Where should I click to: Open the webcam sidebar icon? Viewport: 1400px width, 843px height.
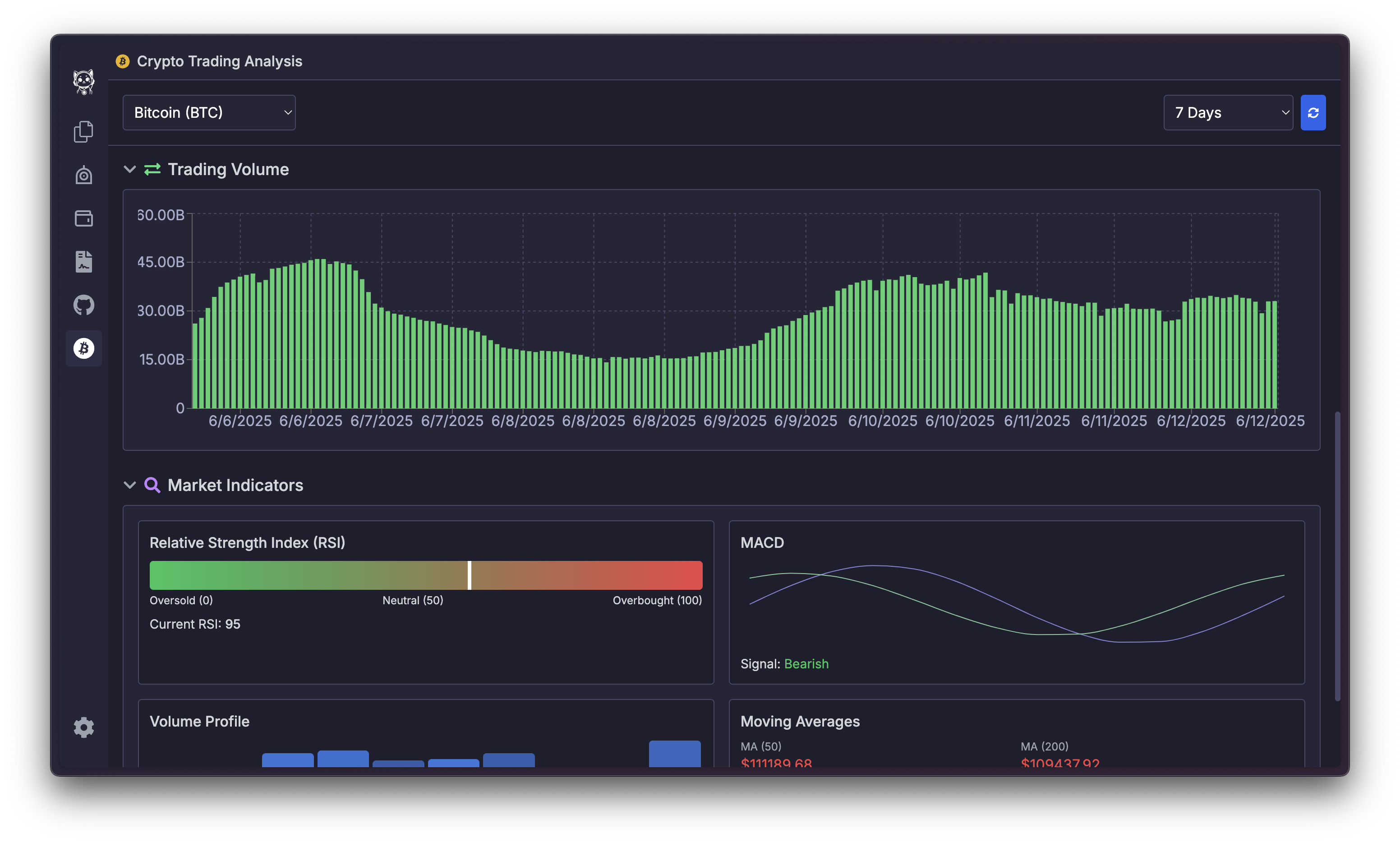coord(83,175)
